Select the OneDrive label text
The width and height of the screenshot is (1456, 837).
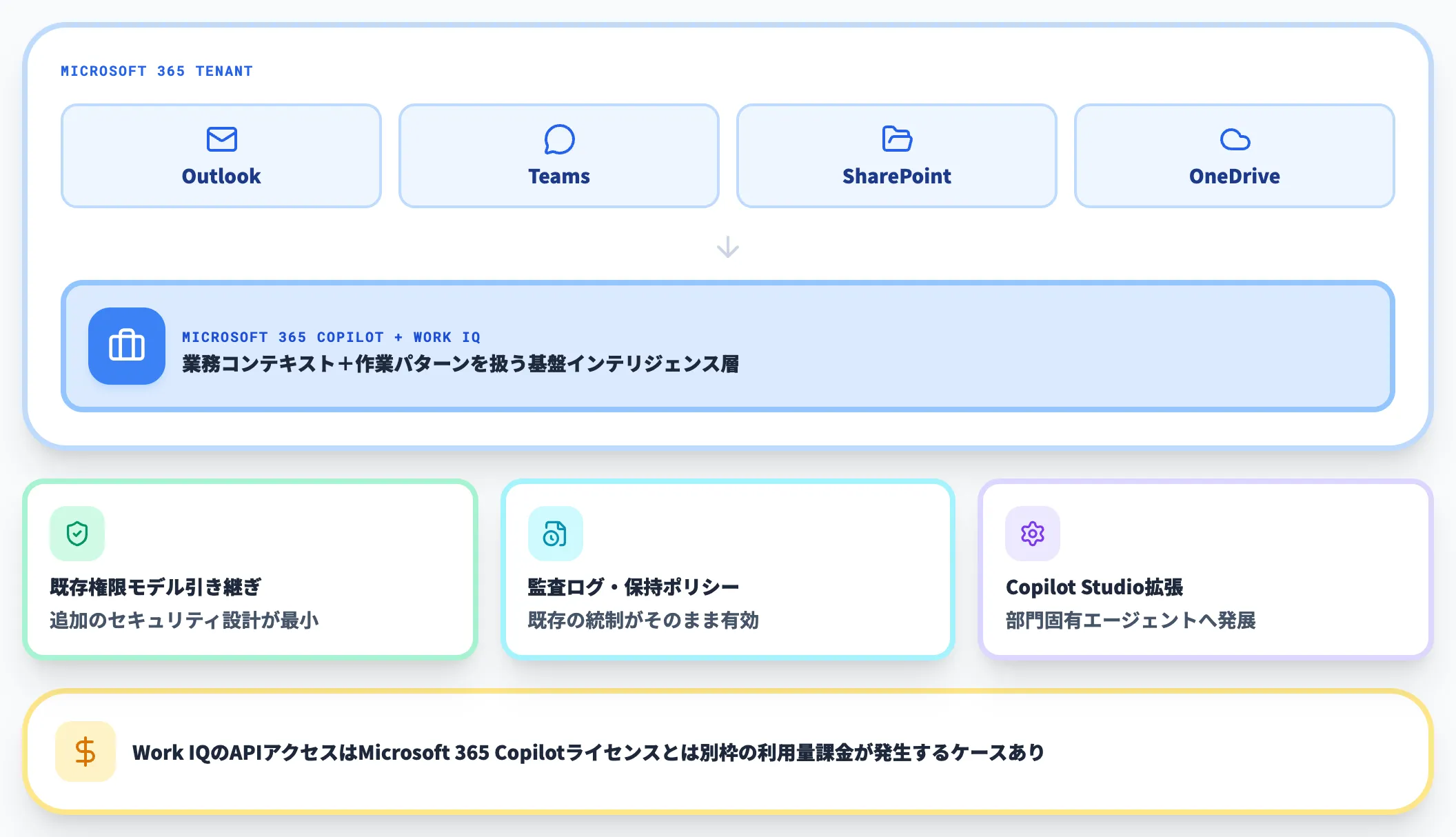click(1235, 177)
